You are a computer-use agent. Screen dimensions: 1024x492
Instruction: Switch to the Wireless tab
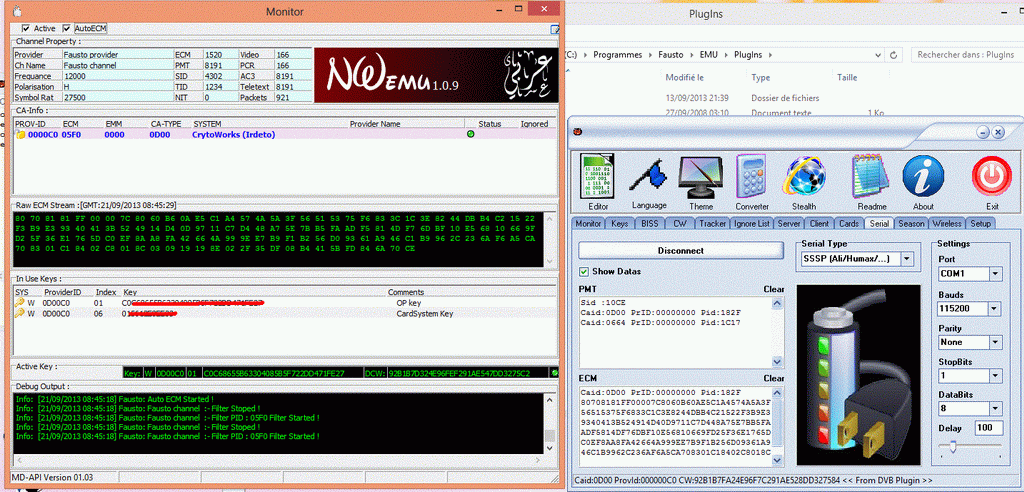946,223
